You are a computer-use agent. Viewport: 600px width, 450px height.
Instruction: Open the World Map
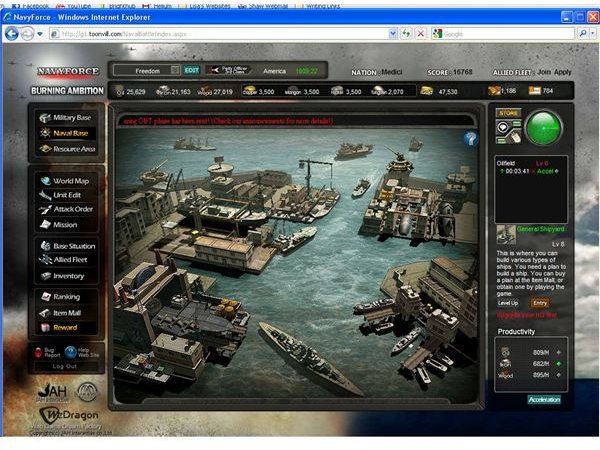pyautogui.click(x=65, y=181)
